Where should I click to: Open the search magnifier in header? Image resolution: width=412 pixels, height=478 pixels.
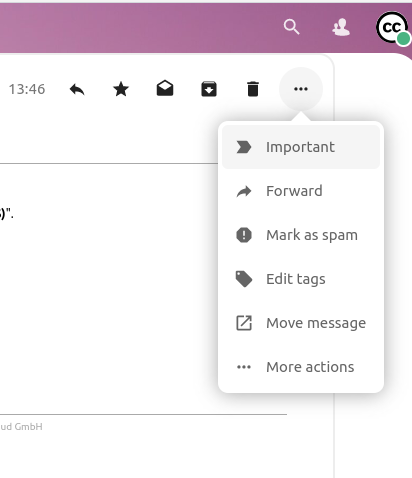(x=292, y=27)
